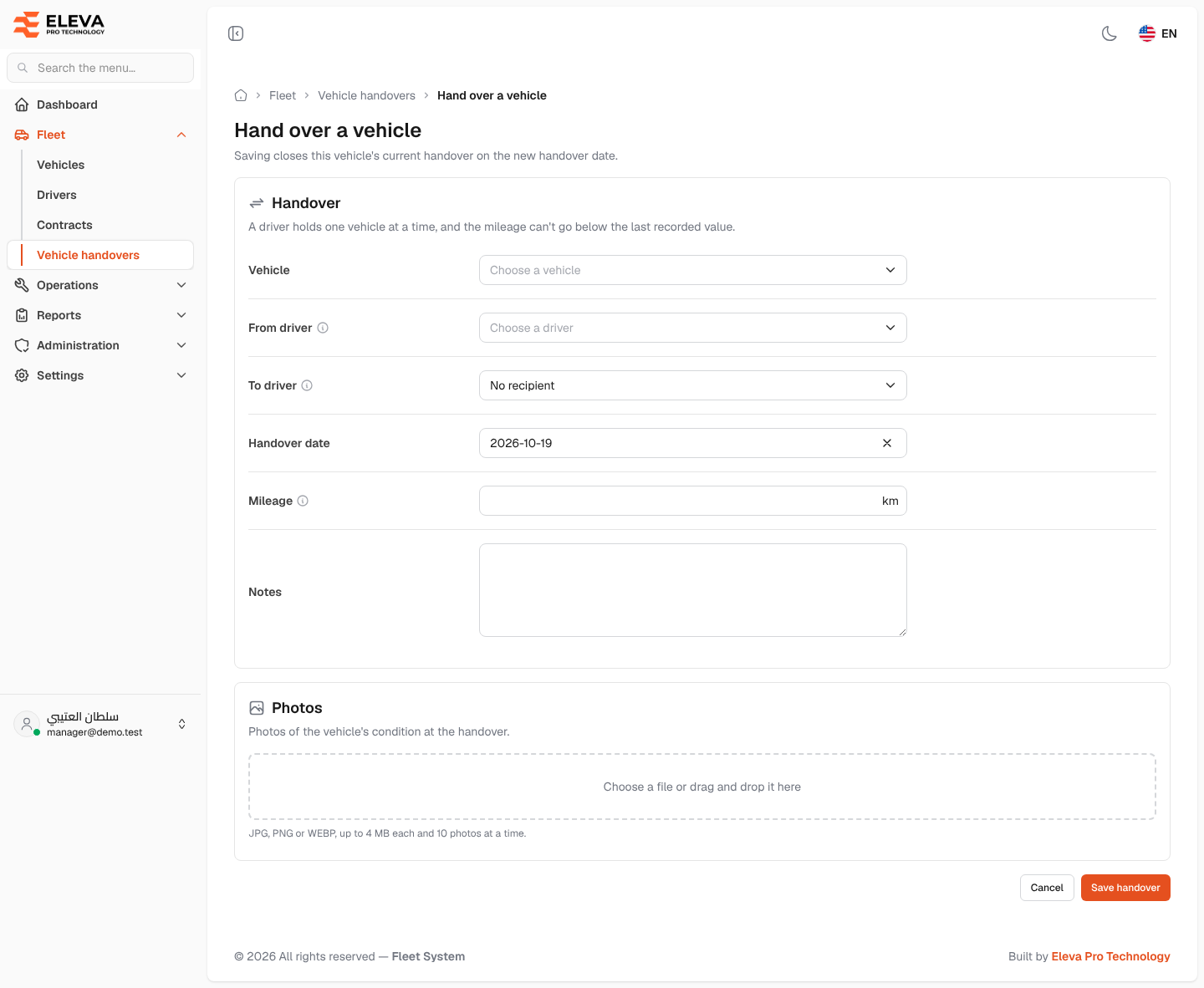This screenshot has height=988, width=1204.
Task: Click the Settings gear icon
Action: [22, 375]
